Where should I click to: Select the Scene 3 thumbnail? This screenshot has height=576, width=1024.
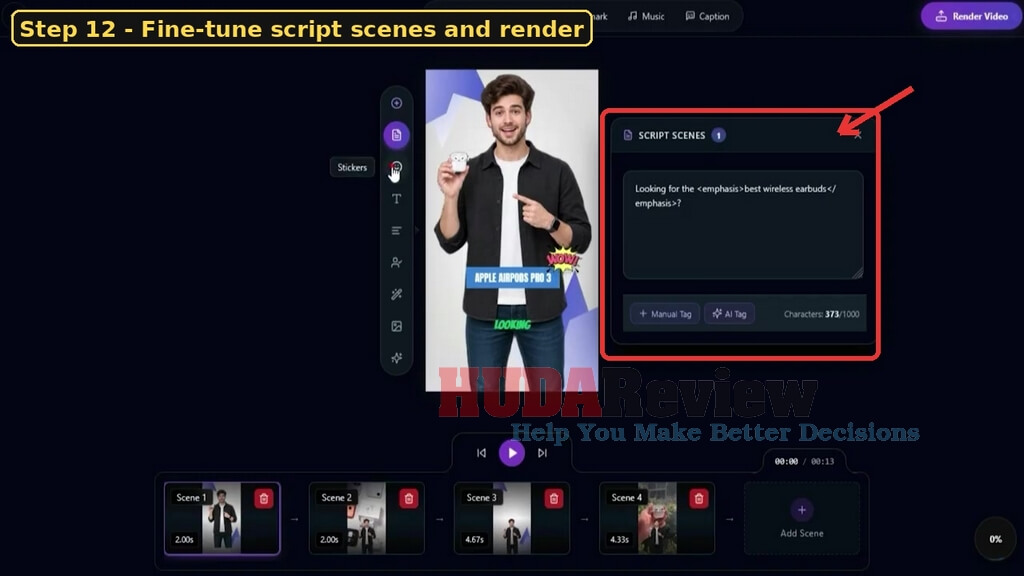pos(512,519)
